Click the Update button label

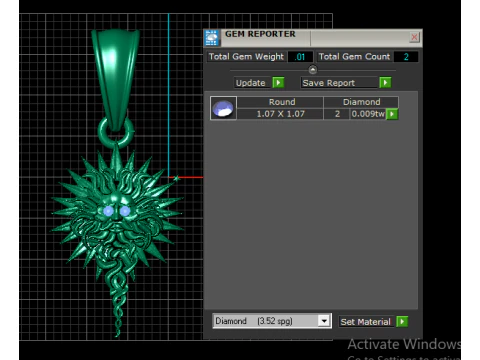(251, 83)
